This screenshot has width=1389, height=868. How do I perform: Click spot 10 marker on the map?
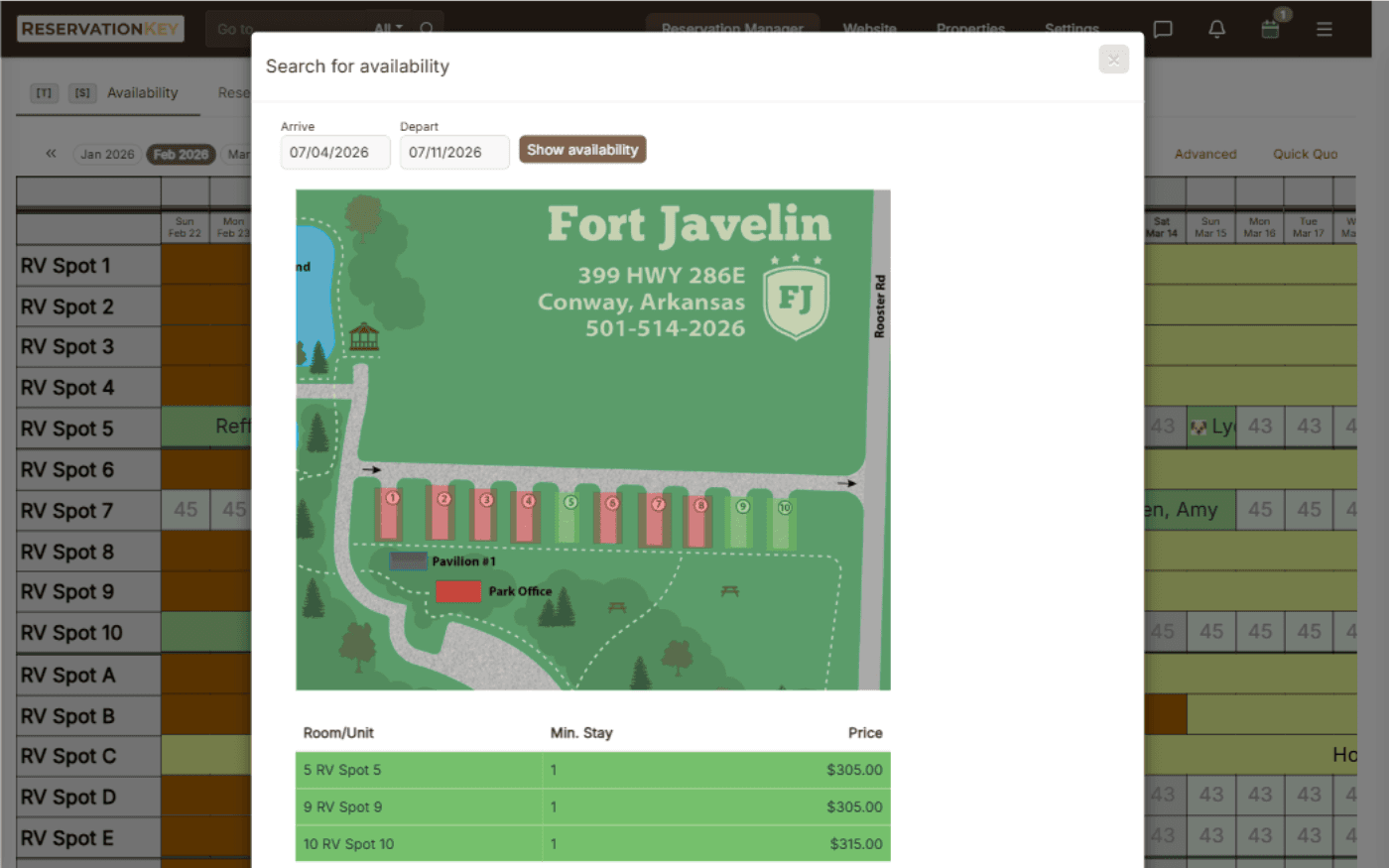784,506
